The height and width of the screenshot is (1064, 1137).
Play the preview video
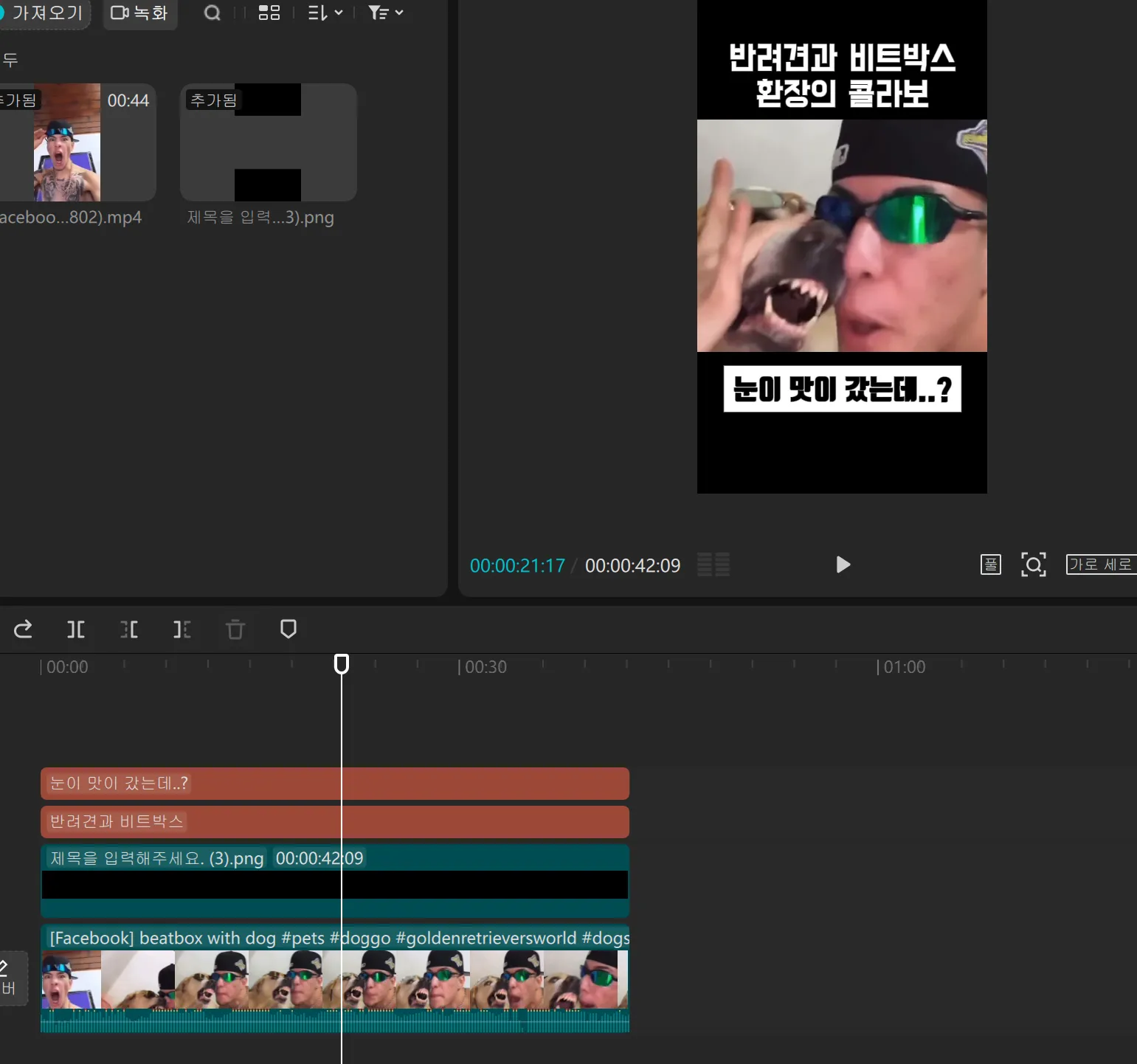click(x=843, y=564)
